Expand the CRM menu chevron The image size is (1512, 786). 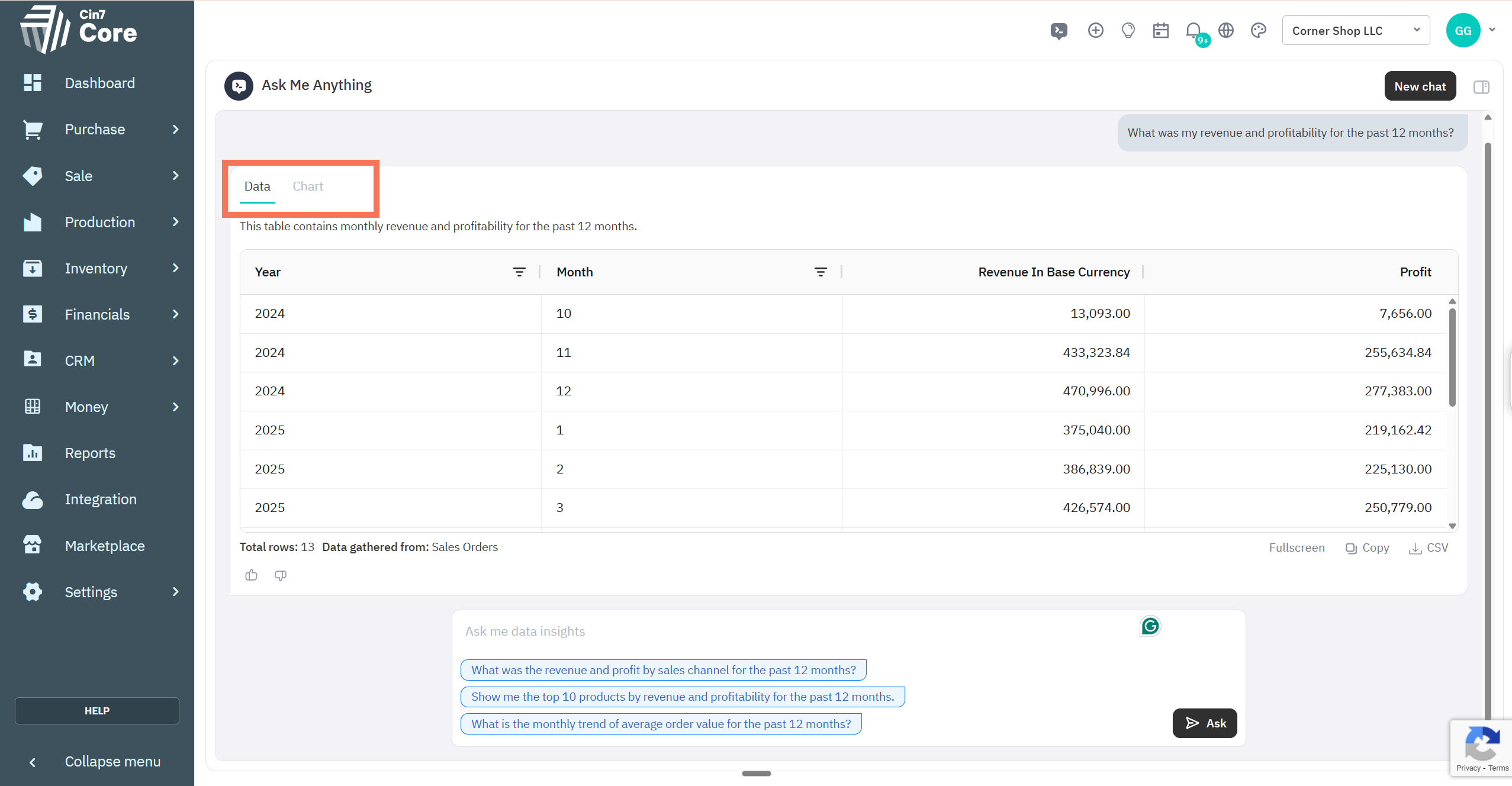pyautogui.click(x=176, y=360)
